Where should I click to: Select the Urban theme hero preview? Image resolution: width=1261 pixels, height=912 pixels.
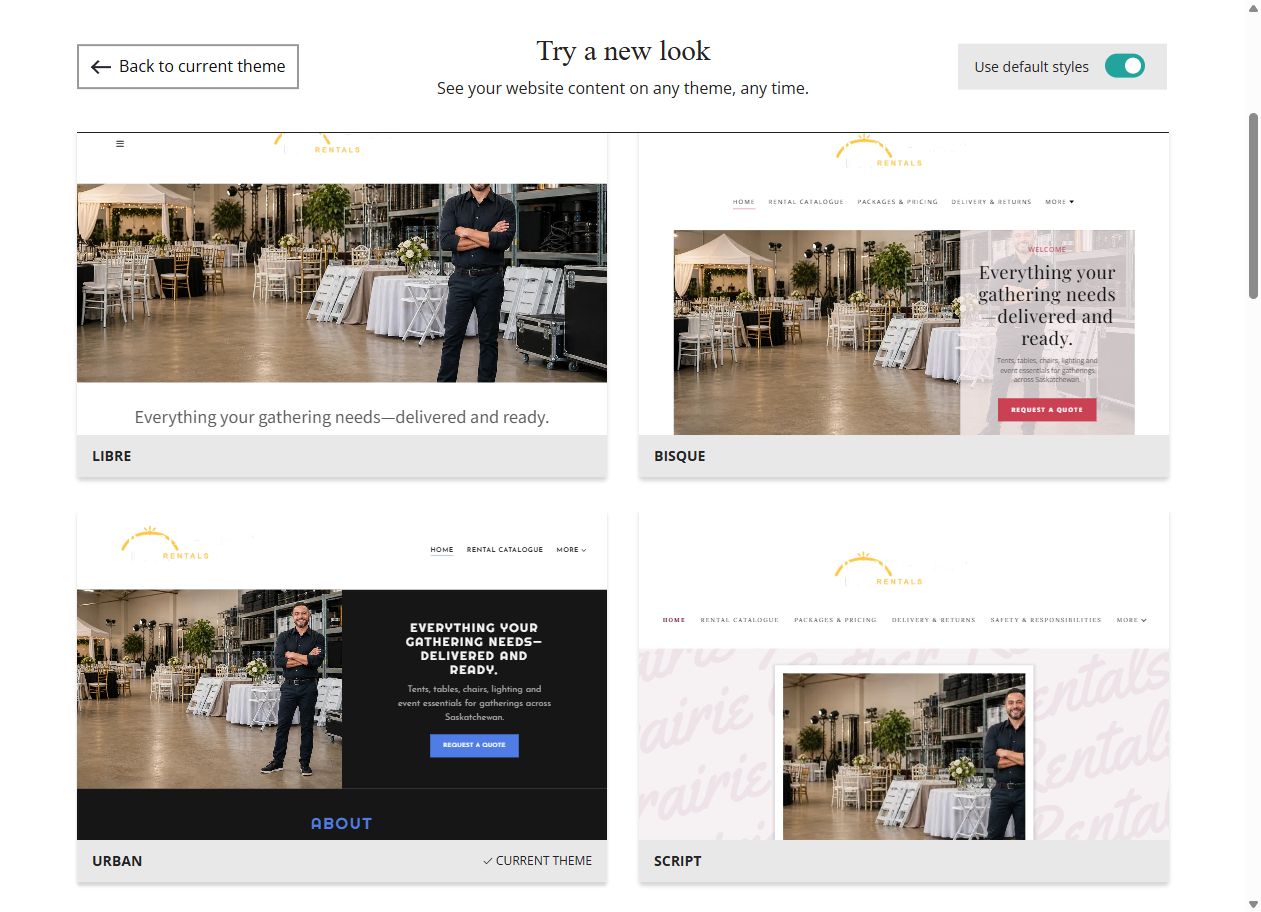(342, 689)
